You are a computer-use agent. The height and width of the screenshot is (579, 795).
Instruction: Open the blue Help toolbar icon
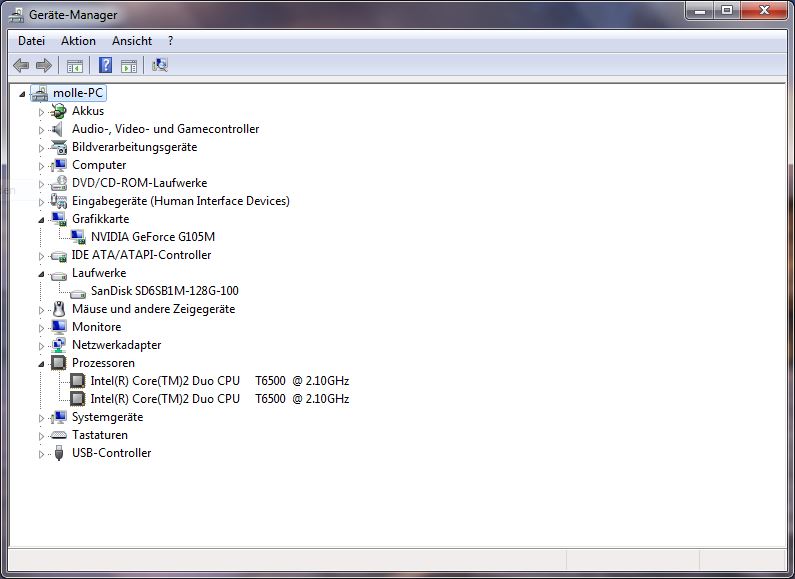(x=105, y=65)
